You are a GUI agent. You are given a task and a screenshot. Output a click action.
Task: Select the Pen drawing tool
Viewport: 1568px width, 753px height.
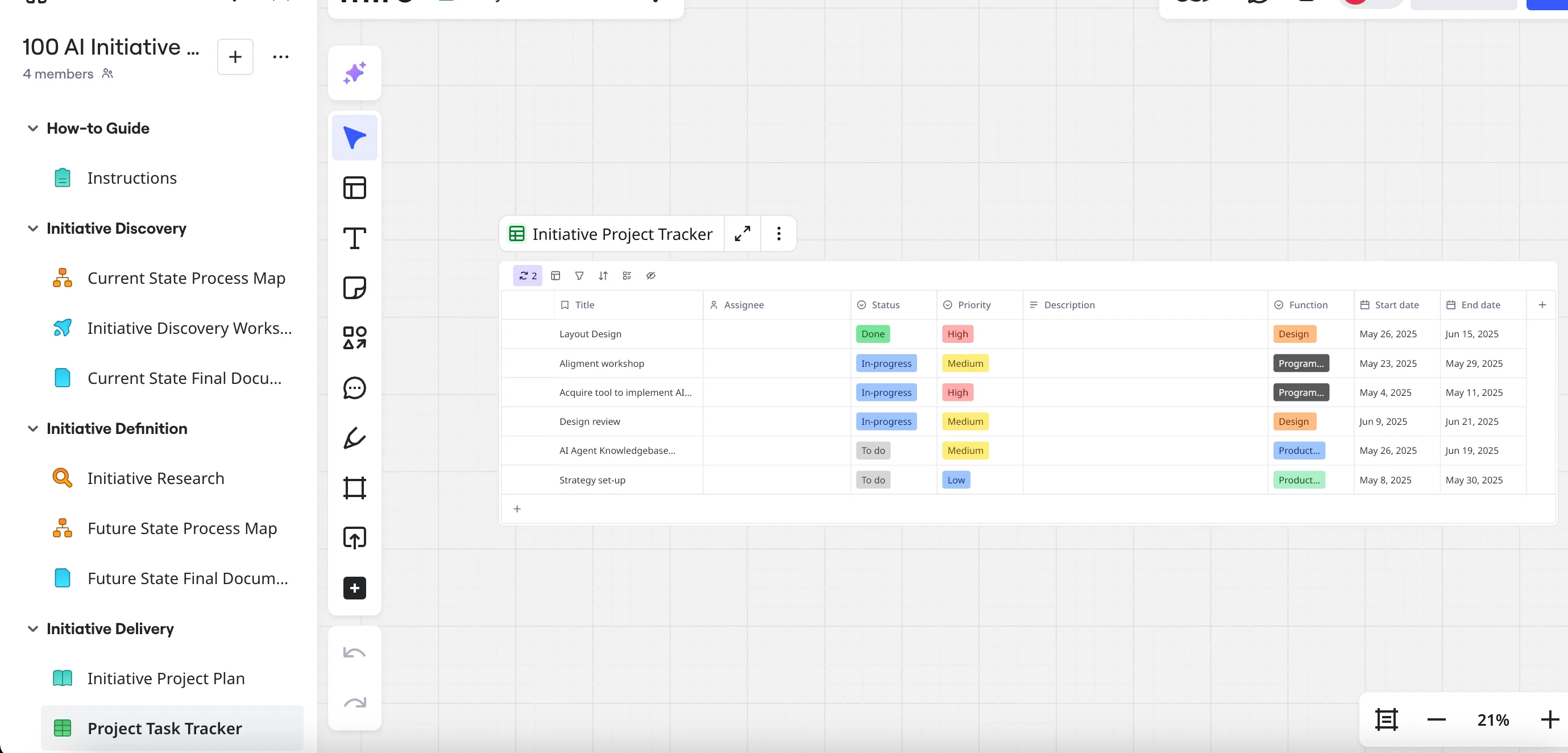point(354,438)
